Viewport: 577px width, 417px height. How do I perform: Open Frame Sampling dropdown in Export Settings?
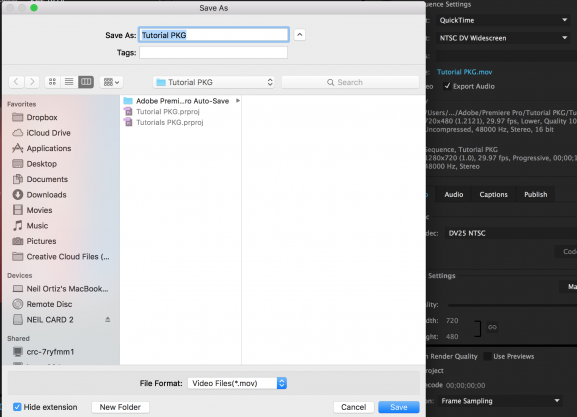pos(500,401)
